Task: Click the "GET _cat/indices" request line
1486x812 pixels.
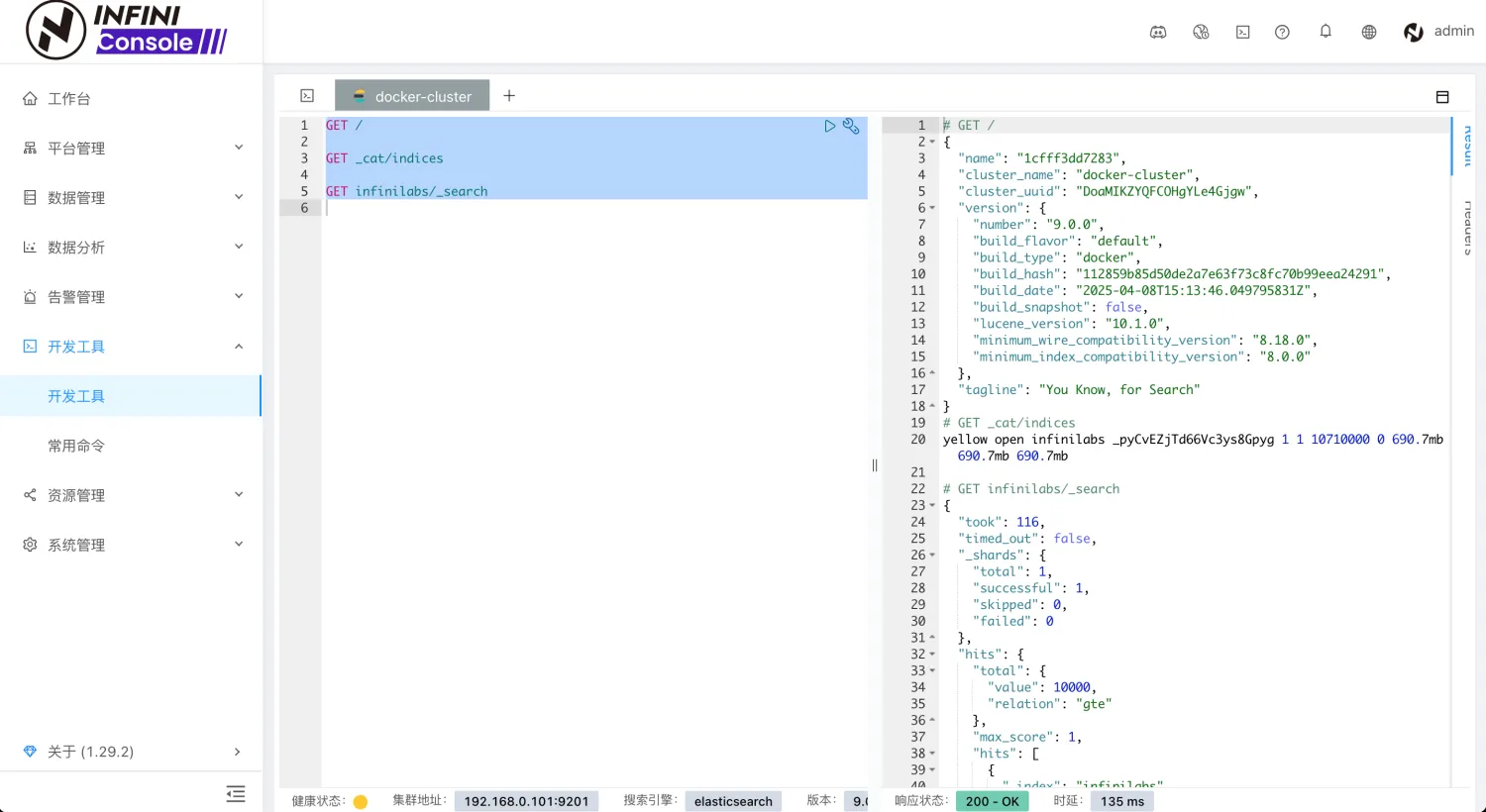Action: (384, 158)
